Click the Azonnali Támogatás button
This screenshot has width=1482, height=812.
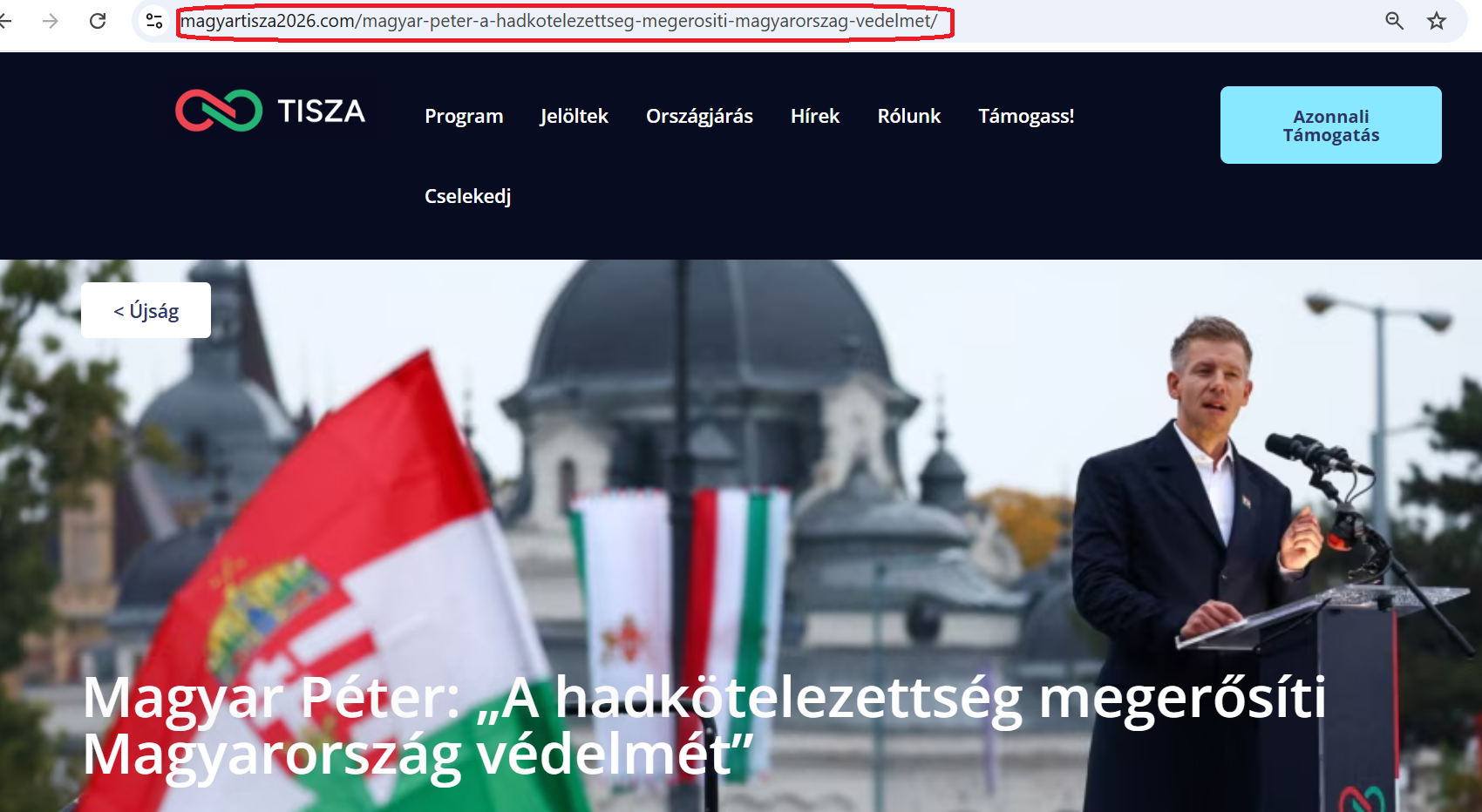point(1330,125)
